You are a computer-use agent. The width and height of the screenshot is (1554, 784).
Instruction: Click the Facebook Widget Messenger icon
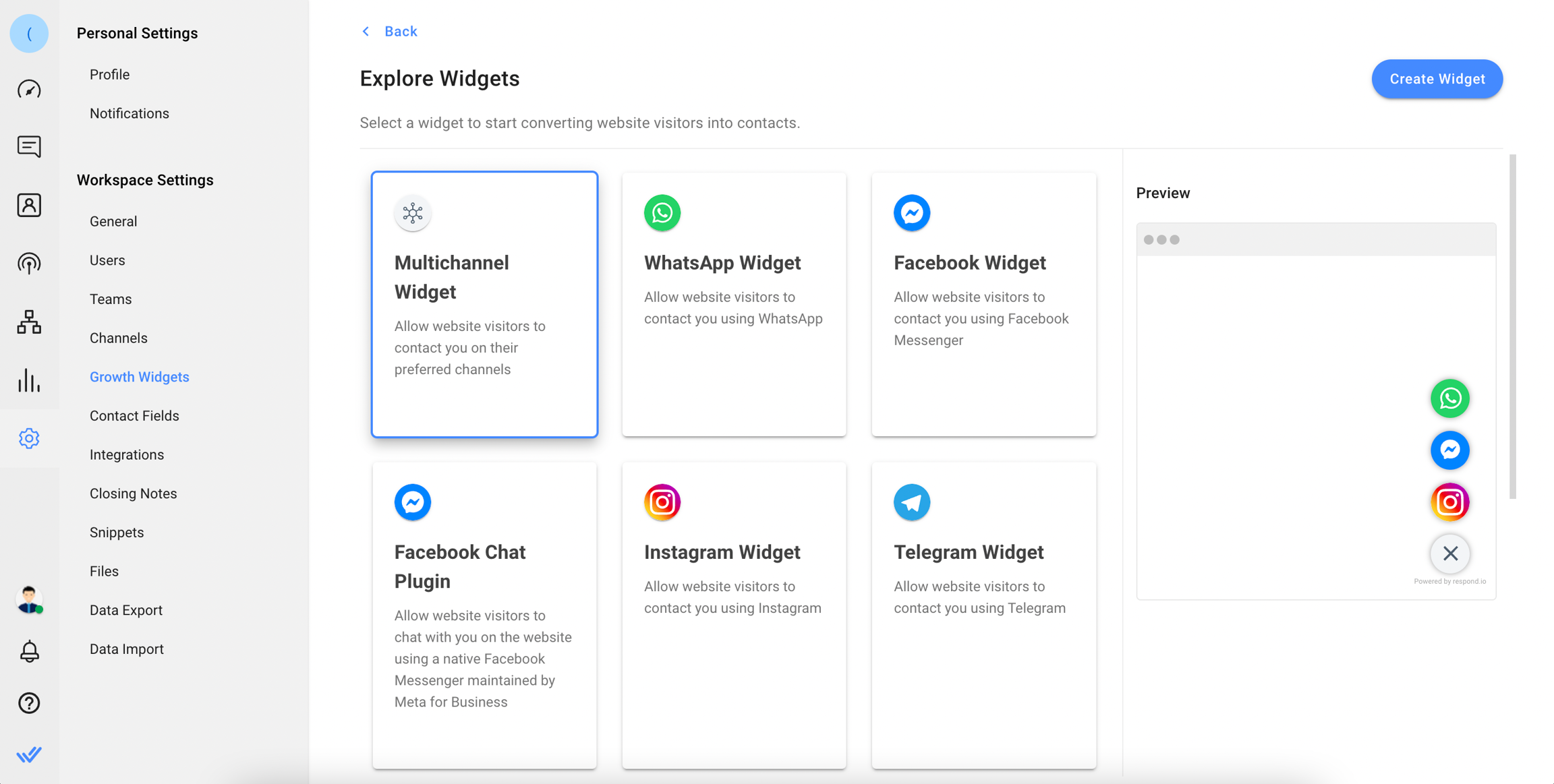[912, 213]
